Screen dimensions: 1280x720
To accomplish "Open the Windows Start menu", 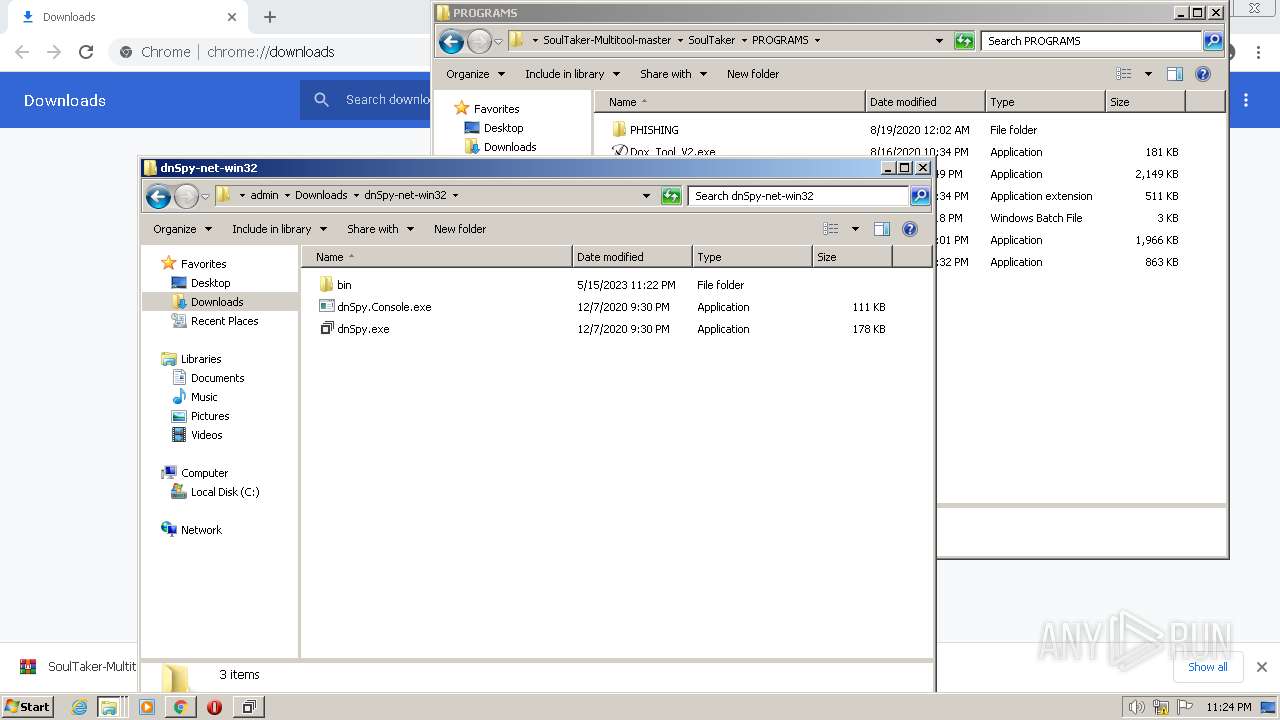I will tap(27, 707).
